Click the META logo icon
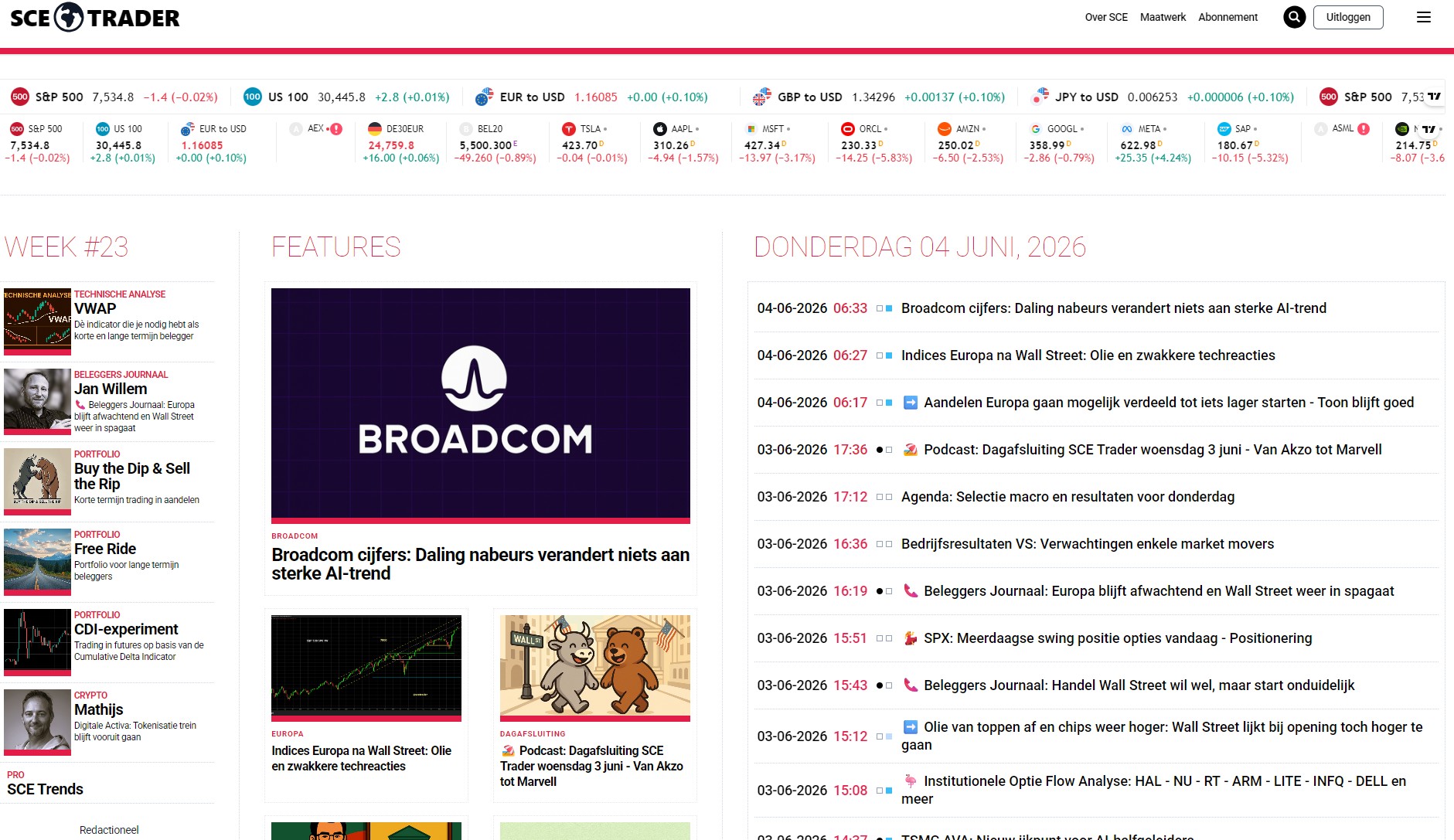This screenshot has height=840, width=1454. [x=1127, y=129]
